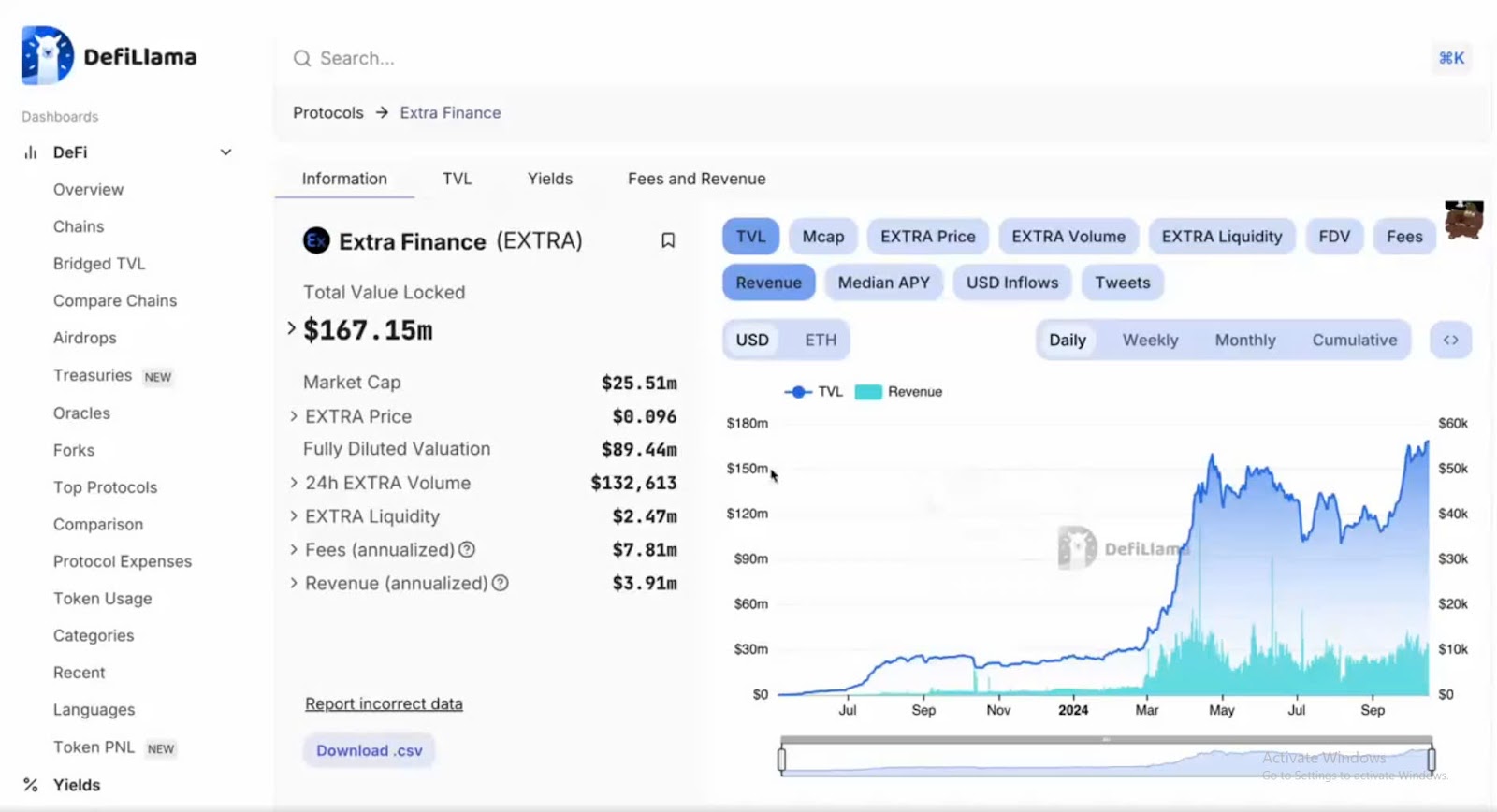
Task: Open embed chart code icon button
Action: (1450, 340)
